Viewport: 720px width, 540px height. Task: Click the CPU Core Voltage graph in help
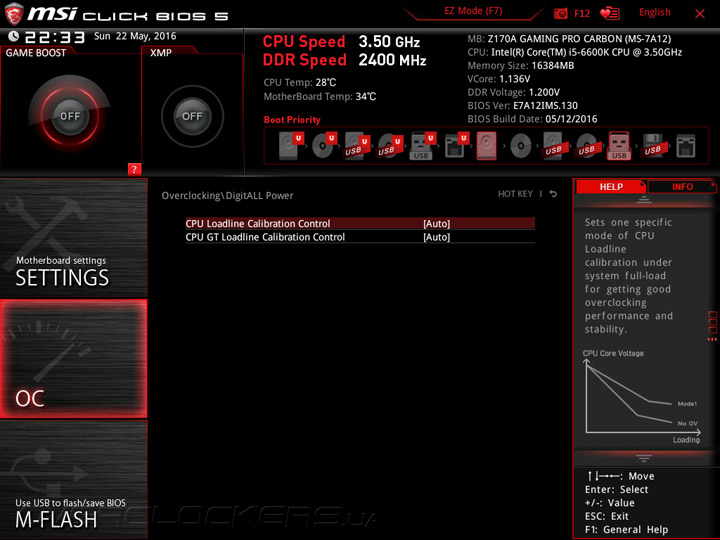pos(641,396)
